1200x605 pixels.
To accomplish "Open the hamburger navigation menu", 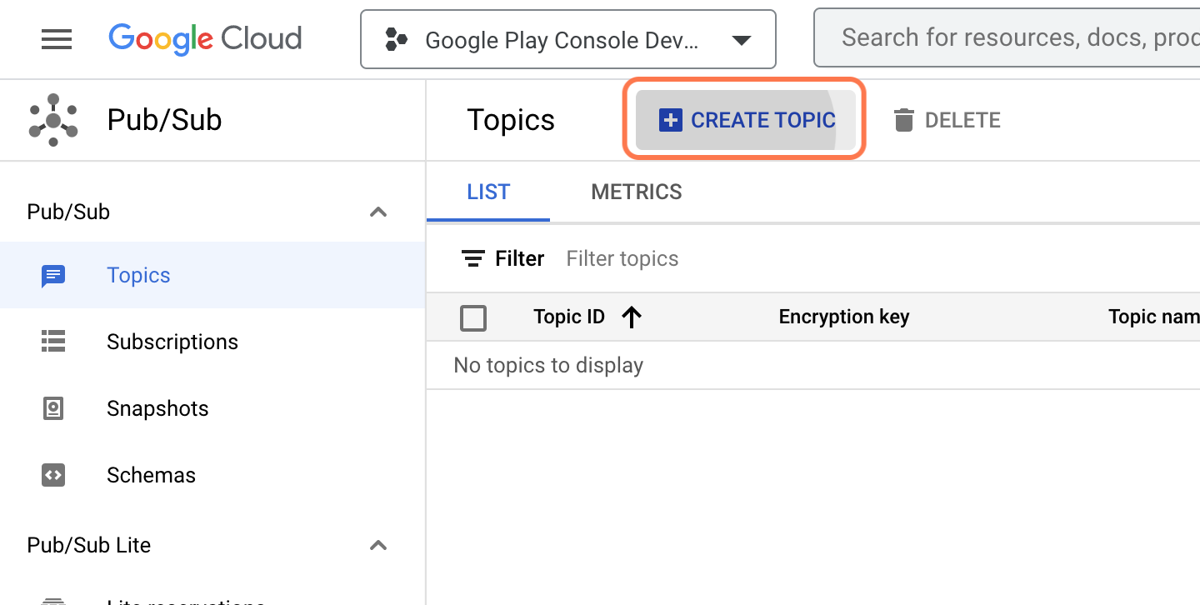I will (56, 39).
